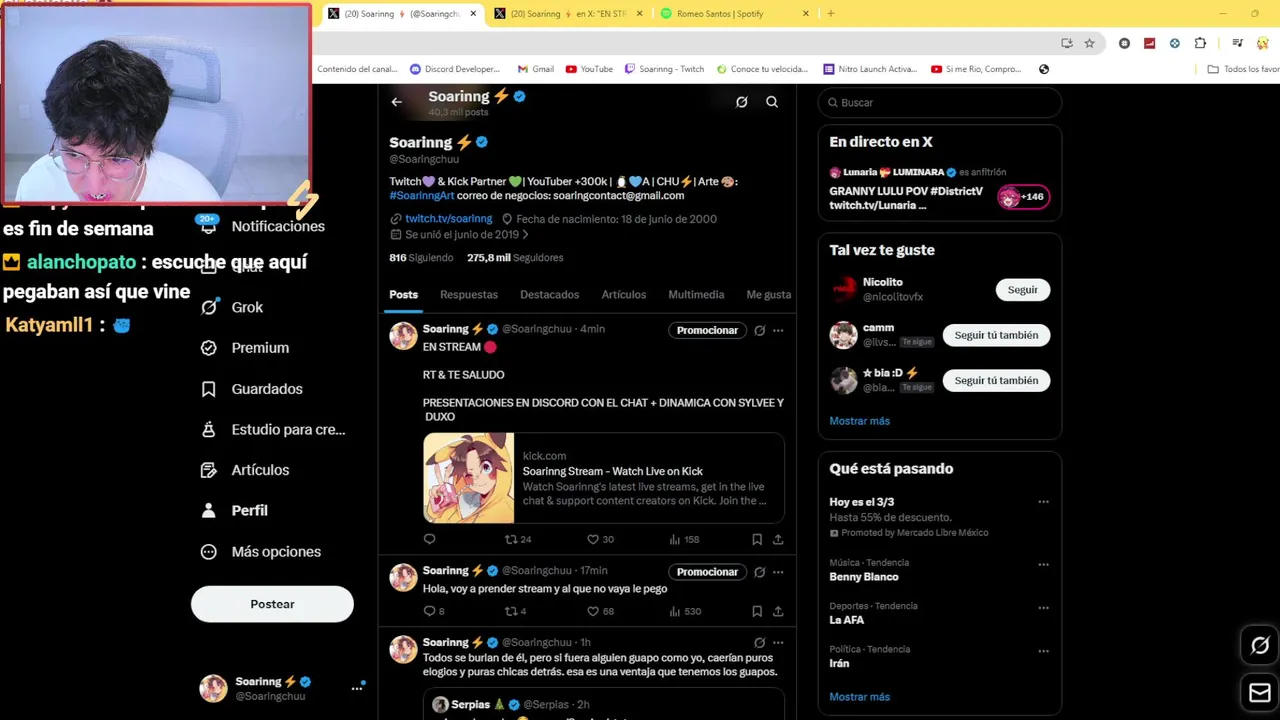1280x720 pixels.
Task: Switch to the Me gusta tab
Action: coord(768,295)
